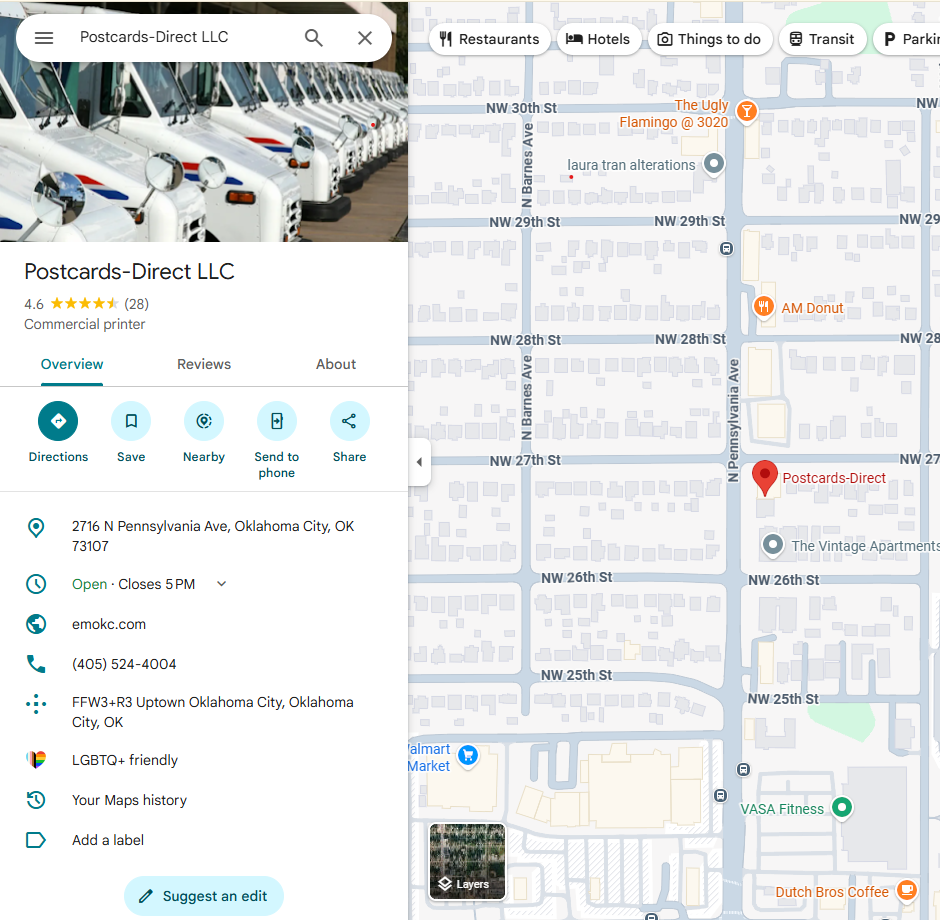Screen dimensions: 940x920
Task: Click the clock icon beside hours
Action: click(36, 584)
